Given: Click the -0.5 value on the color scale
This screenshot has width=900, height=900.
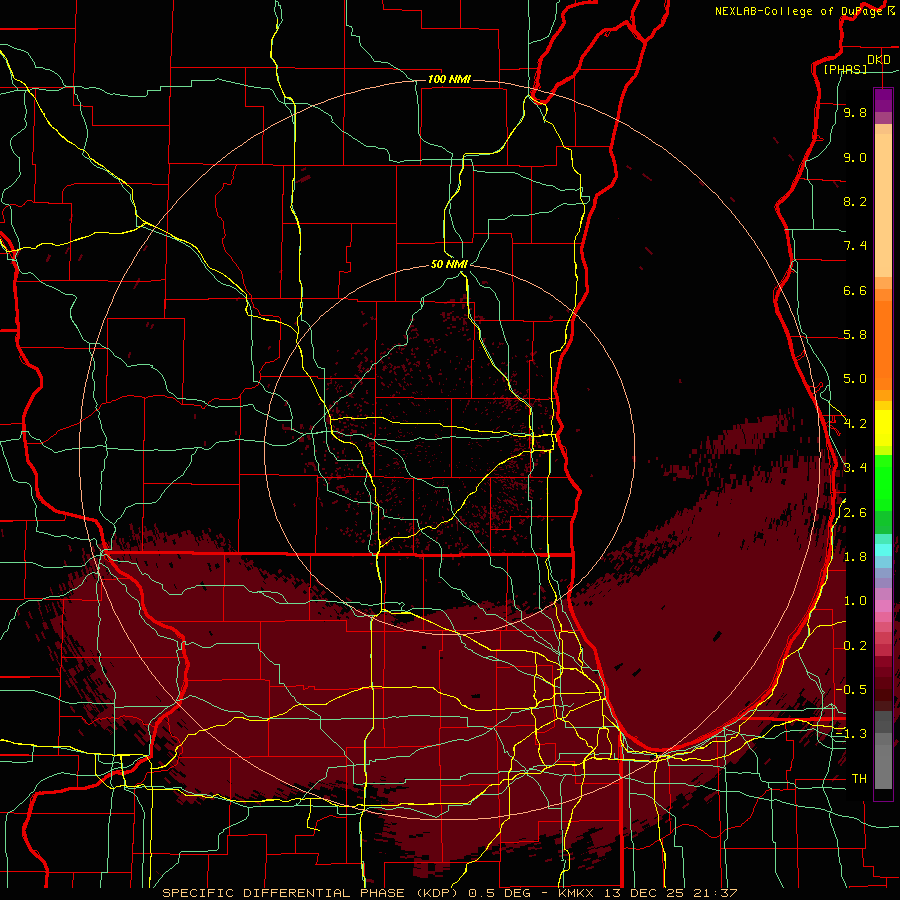Looking at the screenshot, I should point(851,690).
